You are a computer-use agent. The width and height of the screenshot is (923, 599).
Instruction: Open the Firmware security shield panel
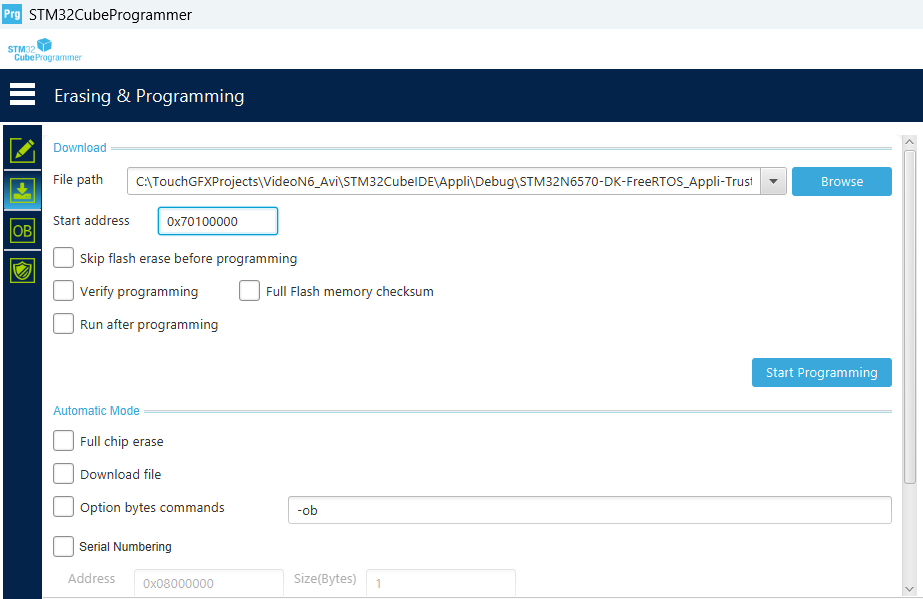(22, 270)
